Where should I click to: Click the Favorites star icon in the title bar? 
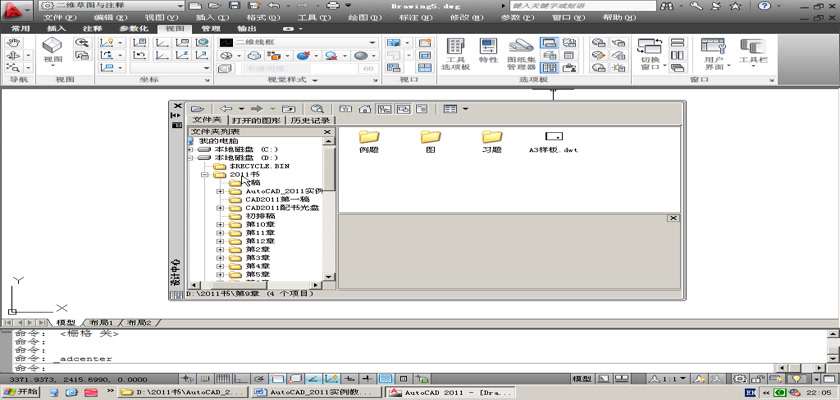coord(736,6)
